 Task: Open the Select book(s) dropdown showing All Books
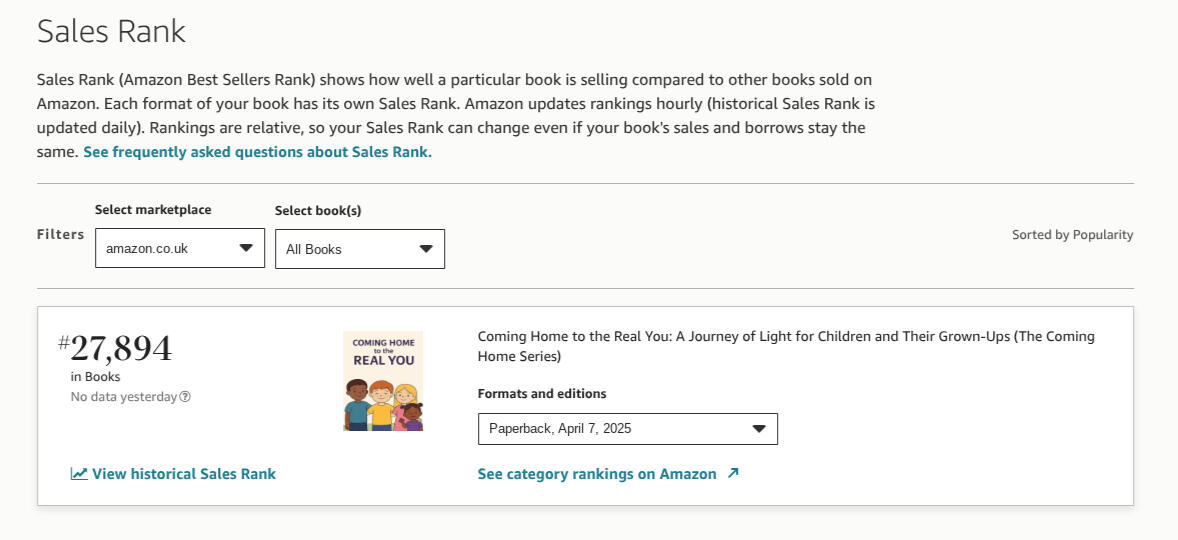[359, 249]
